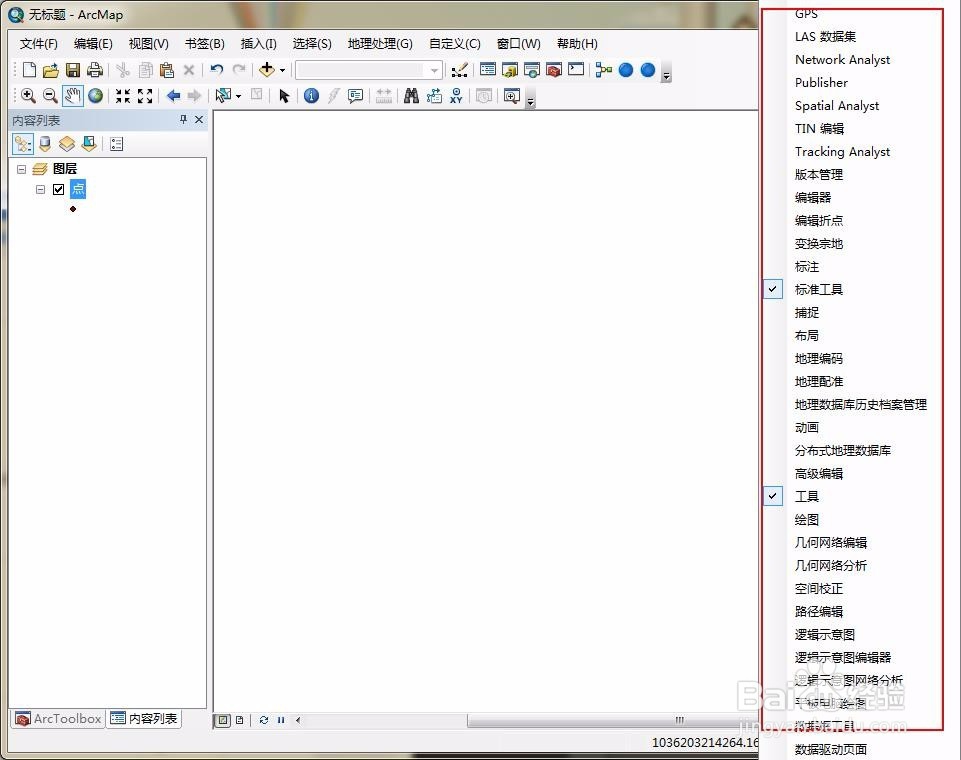Activate the Pan hand tool
Screen dimensions: 961x760
point(72,96)
